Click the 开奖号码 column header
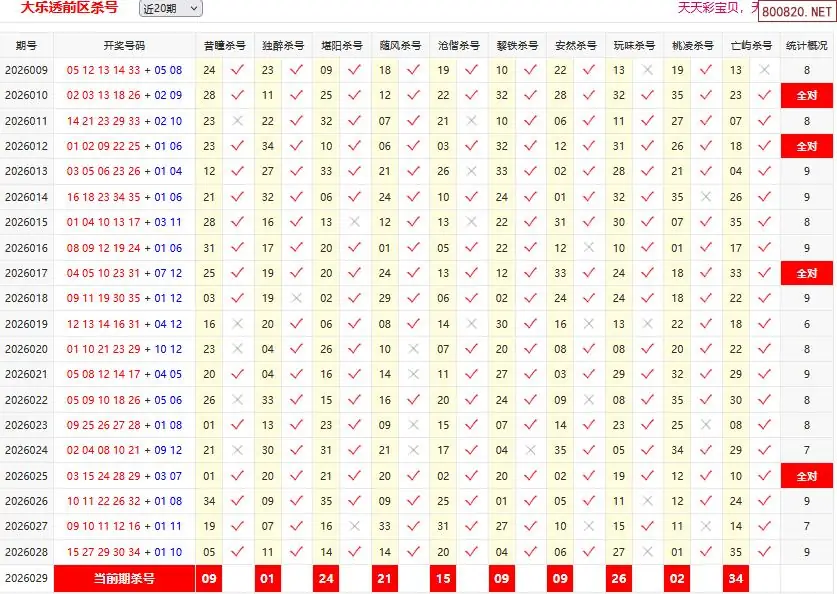Image resolution: width=837 pixels, height=594 pixels. pyautogui.click(x=124, y=46)
